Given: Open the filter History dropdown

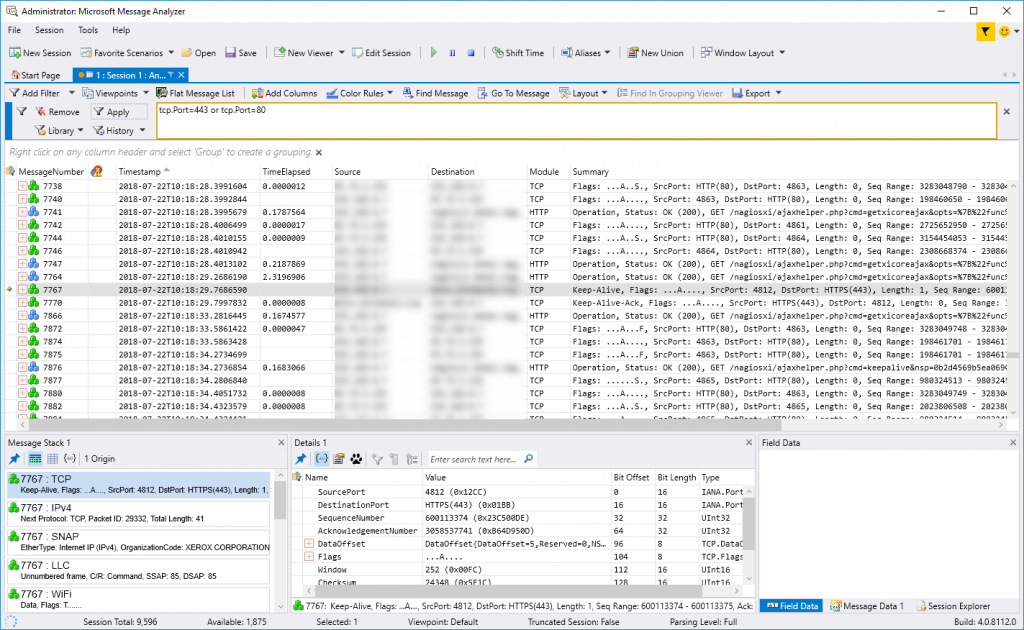Looking at the screenshot, I should pyautogui.click(x=119, y=131).
